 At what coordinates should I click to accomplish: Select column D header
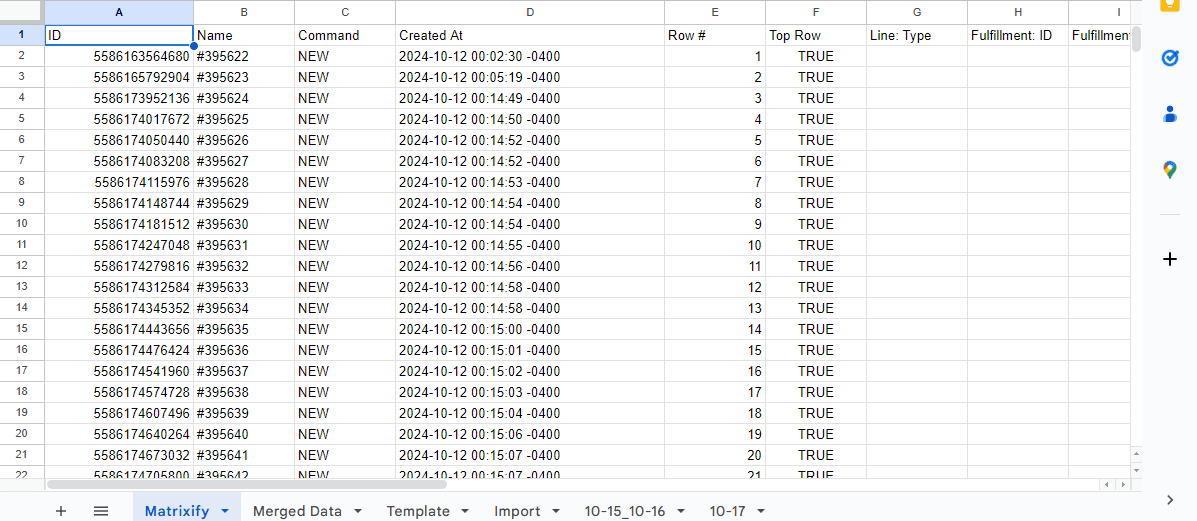(530, 12)
